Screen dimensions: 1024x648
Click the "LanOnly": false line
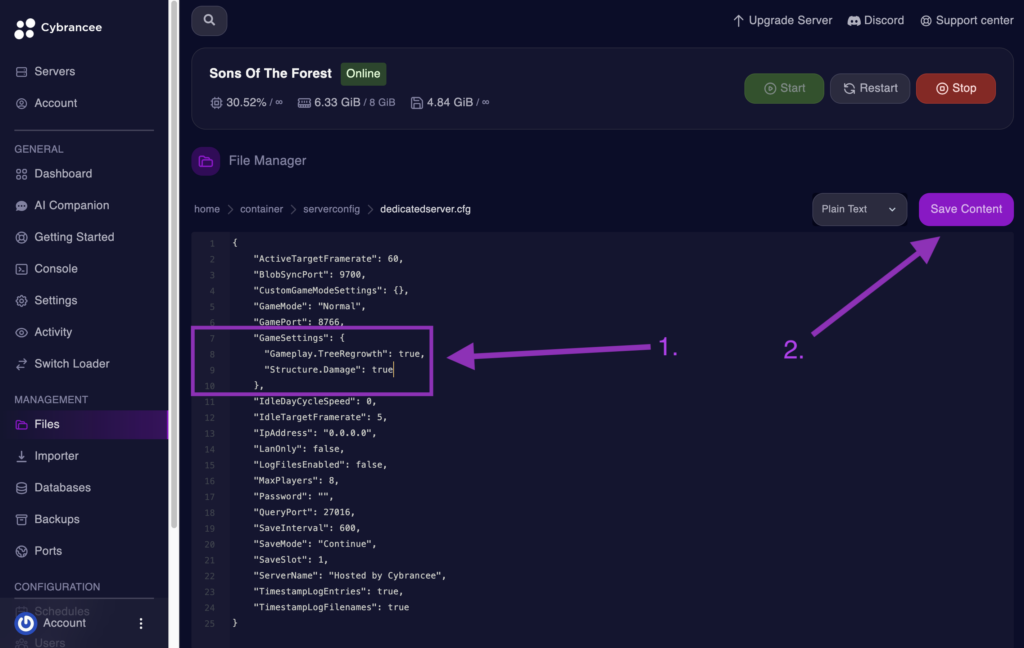pos(298,449)
